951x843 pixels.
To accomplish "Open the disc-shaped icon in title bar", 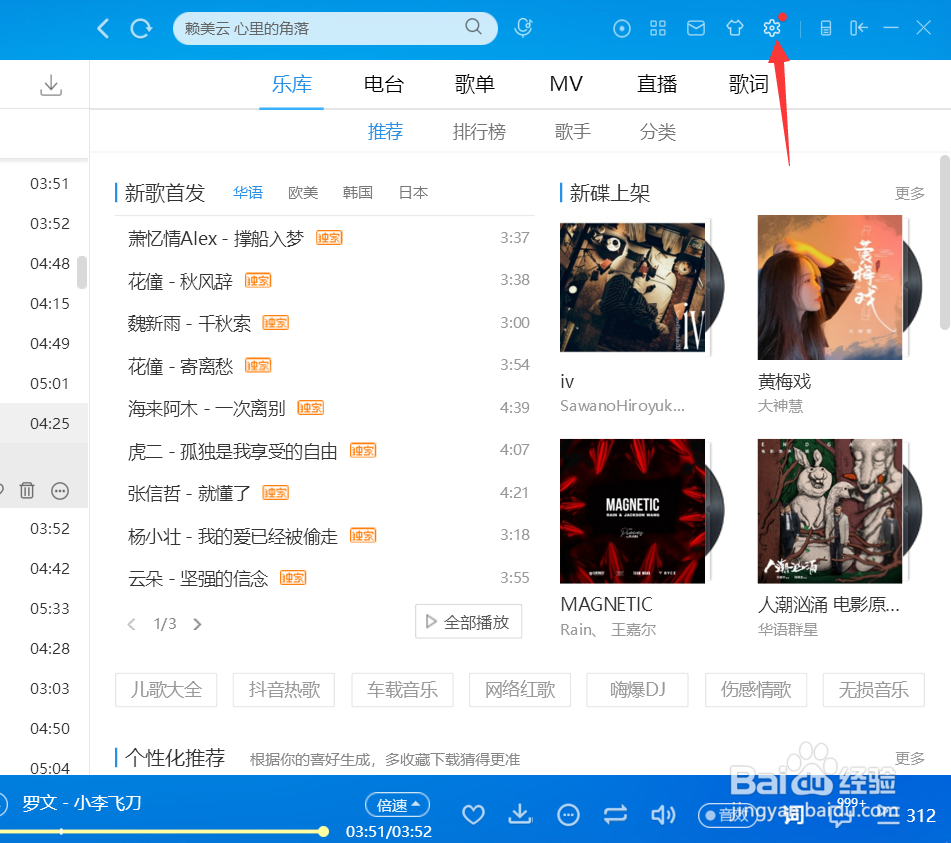I will tap(622, 28).
